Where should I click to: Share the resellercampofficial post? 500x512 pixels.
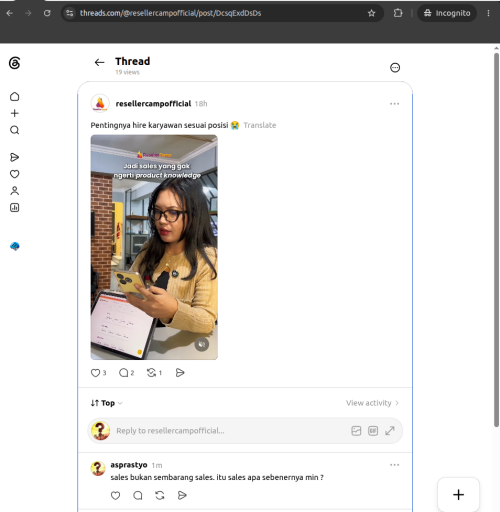(180, 373)
